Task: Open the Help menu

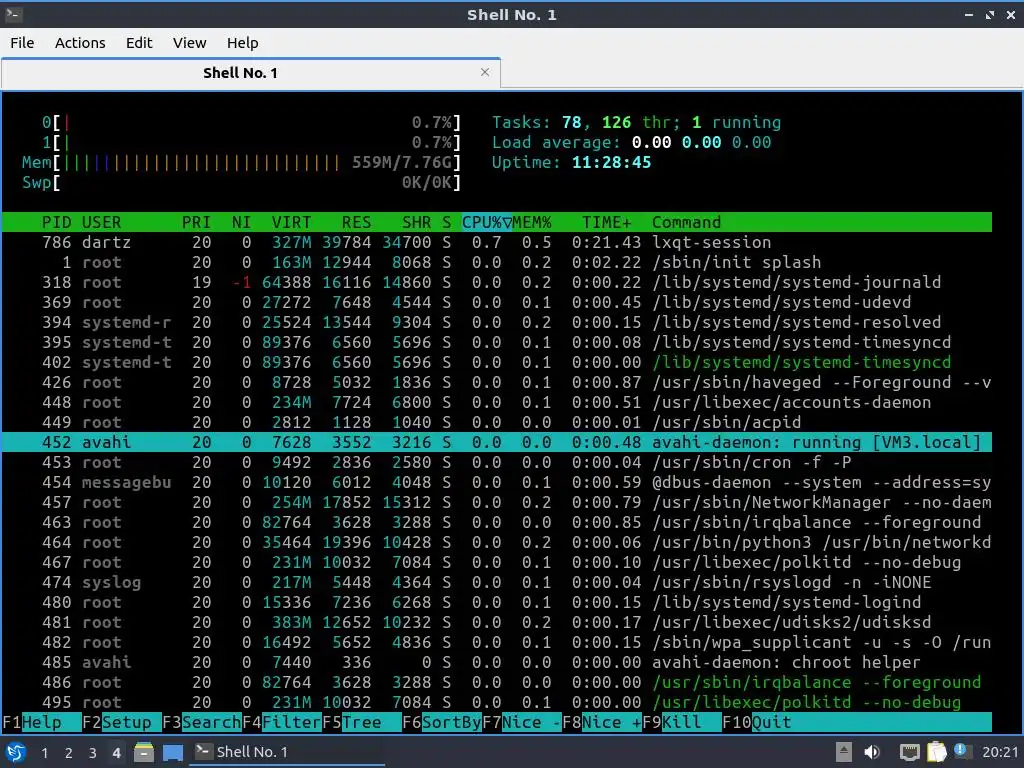Action: coord(243,43)
